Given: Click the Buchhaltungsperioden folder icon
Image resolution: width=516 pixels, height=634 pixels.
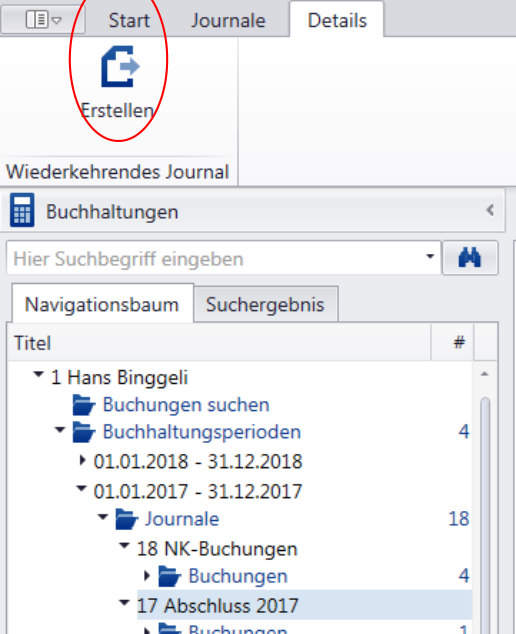Looking at the screenshot, I should (x=84, y=432).
